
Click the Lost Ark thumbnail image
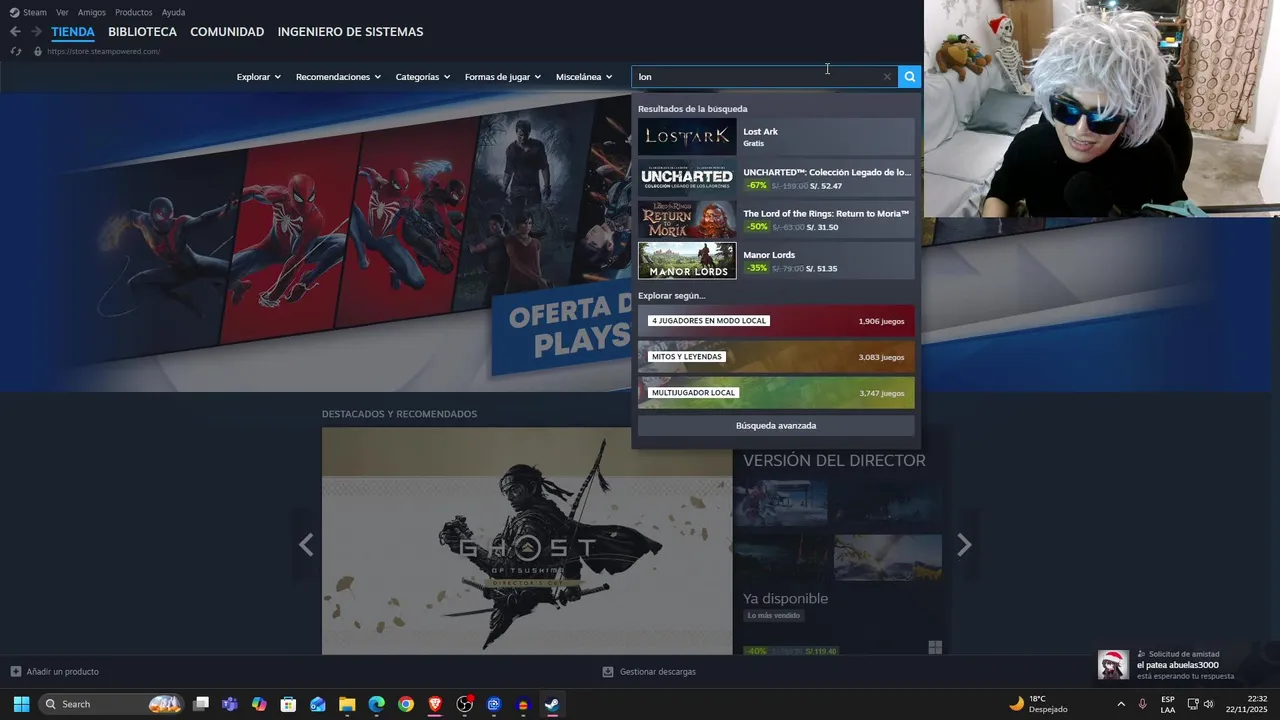pyautogui.click(x=687, y=137)
